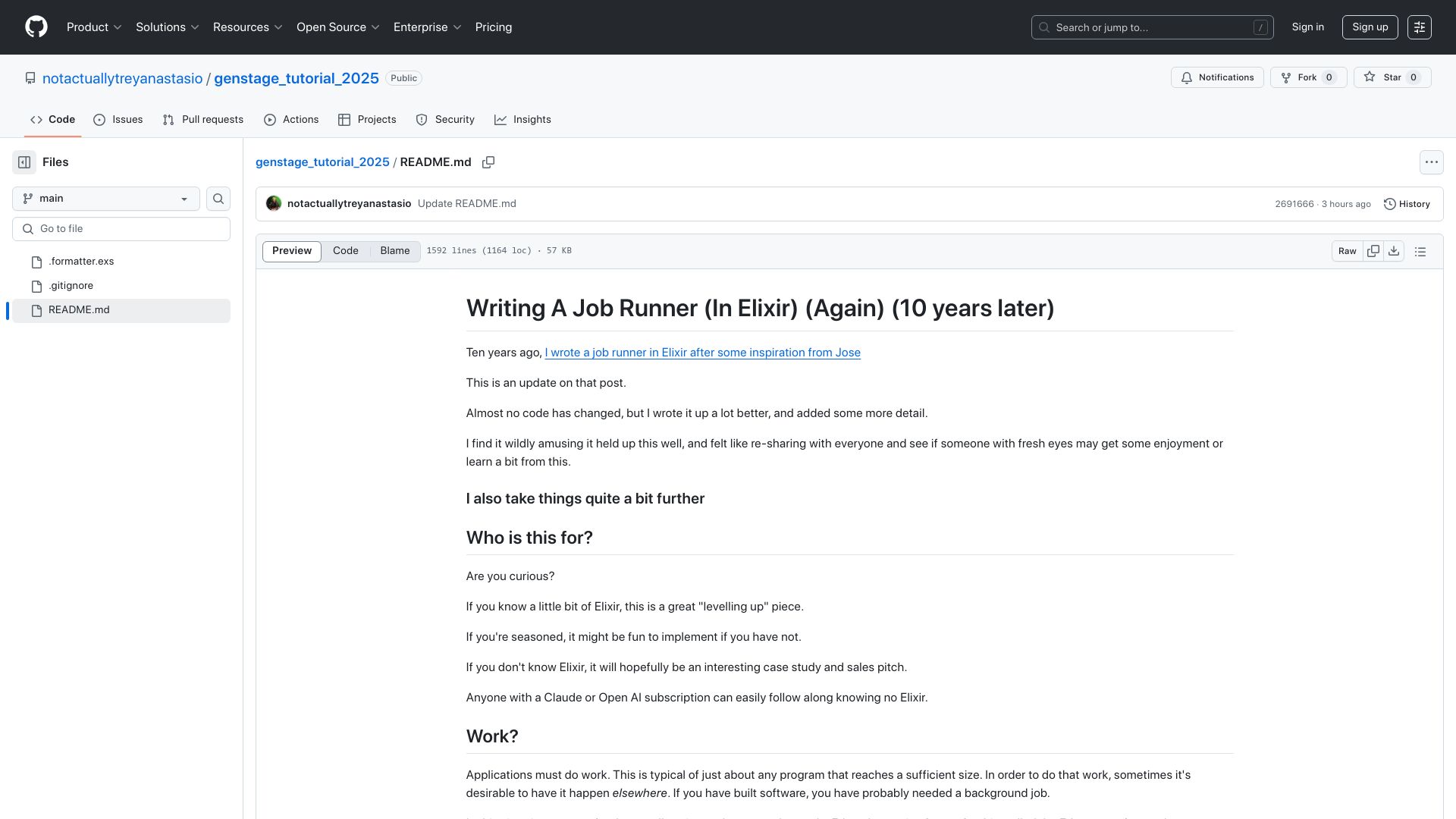Expand the Solutions menu
Screen dimensions: 1456x819
coord(167,27)
